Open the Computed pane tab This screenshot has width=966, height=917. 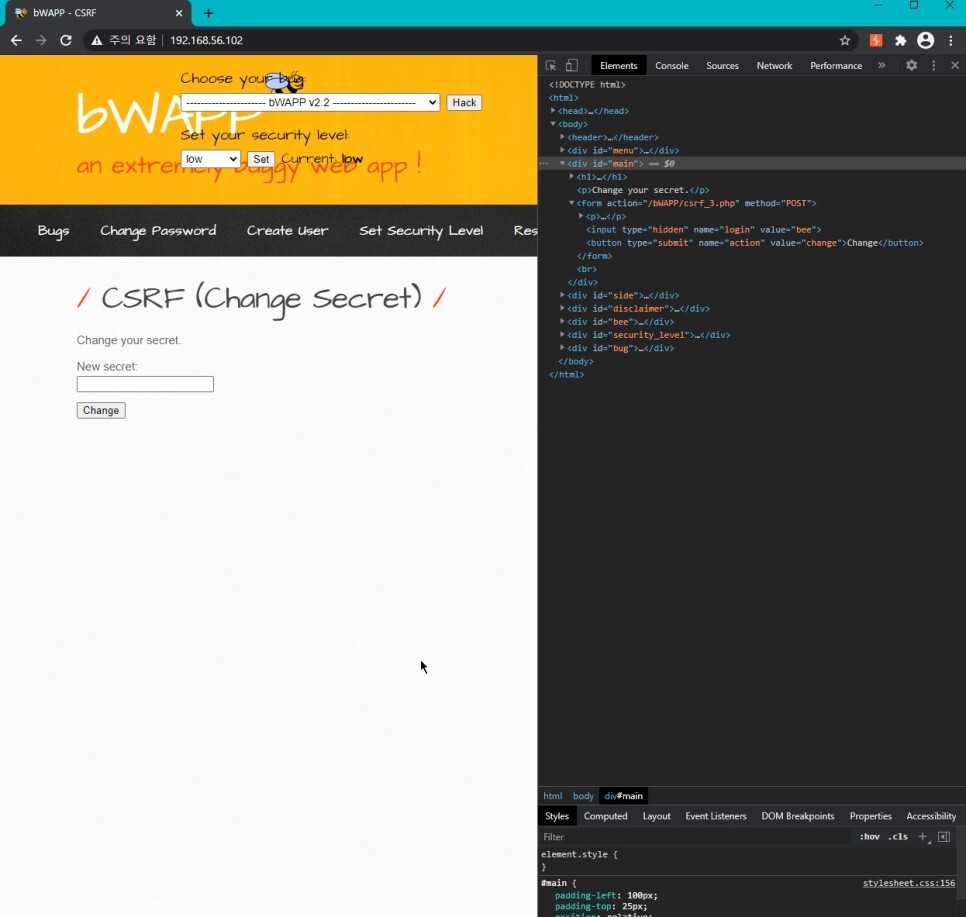pyautogui.click(x=606, y=816)
